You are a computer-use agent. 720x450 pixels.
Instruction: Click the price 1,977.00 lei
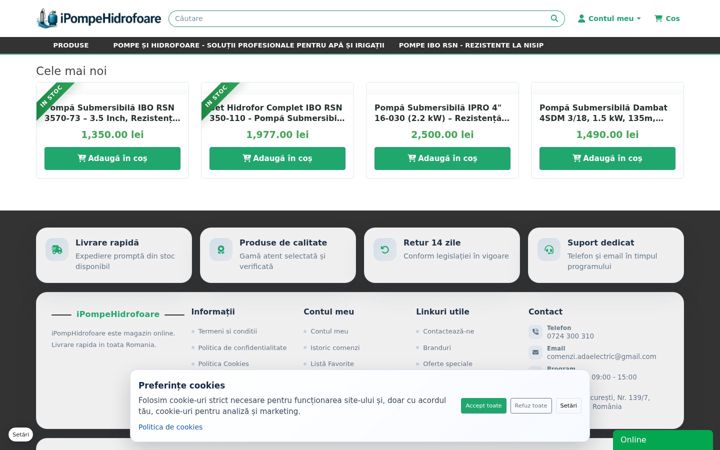click(x=277, y=135)
